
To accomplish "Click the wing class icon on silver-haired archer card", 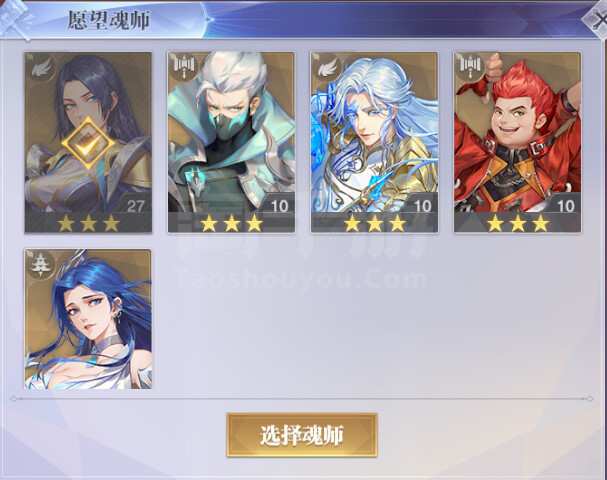I will click(328, 68).
